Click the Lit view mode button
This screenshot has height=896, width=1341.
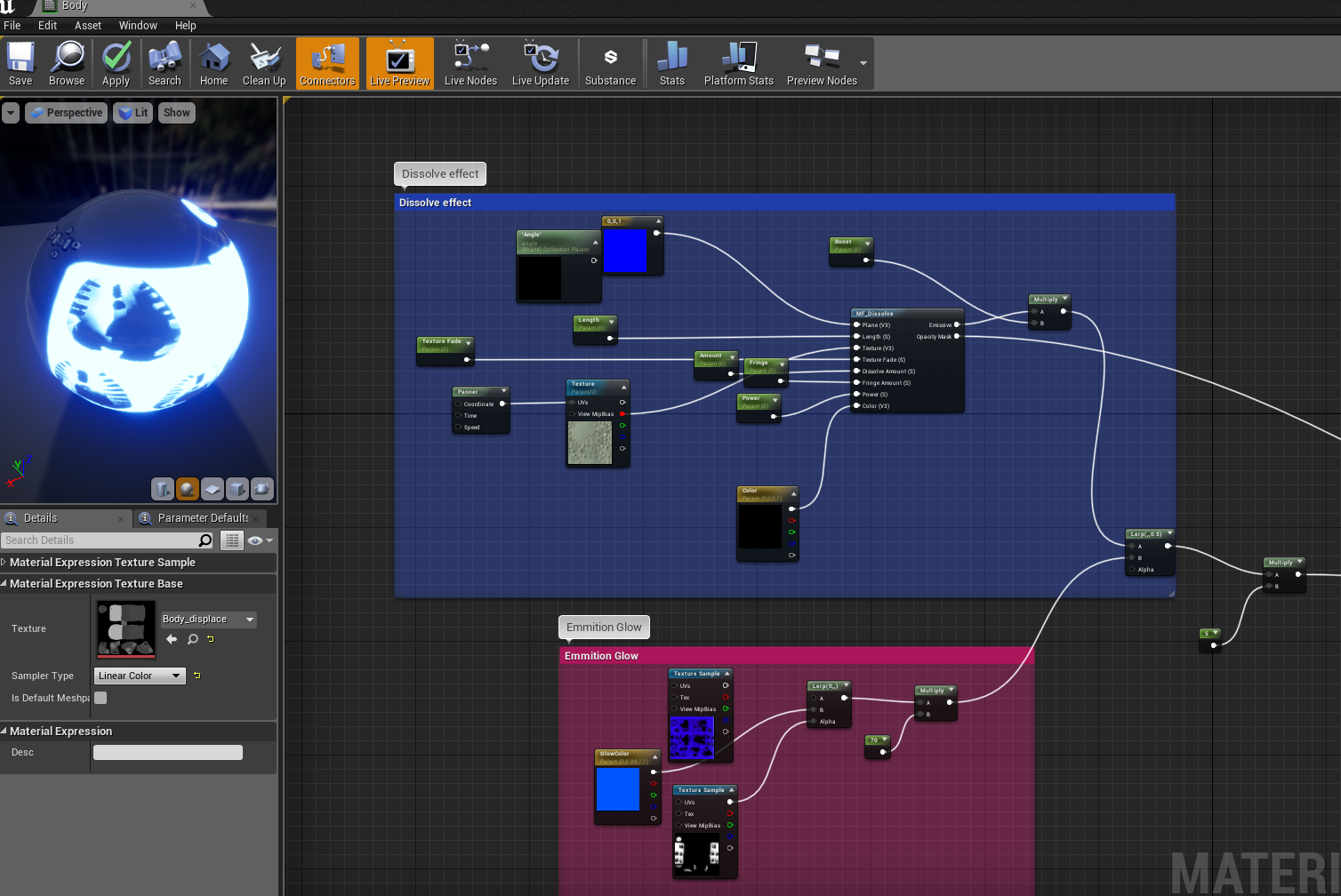click(133, 113)
